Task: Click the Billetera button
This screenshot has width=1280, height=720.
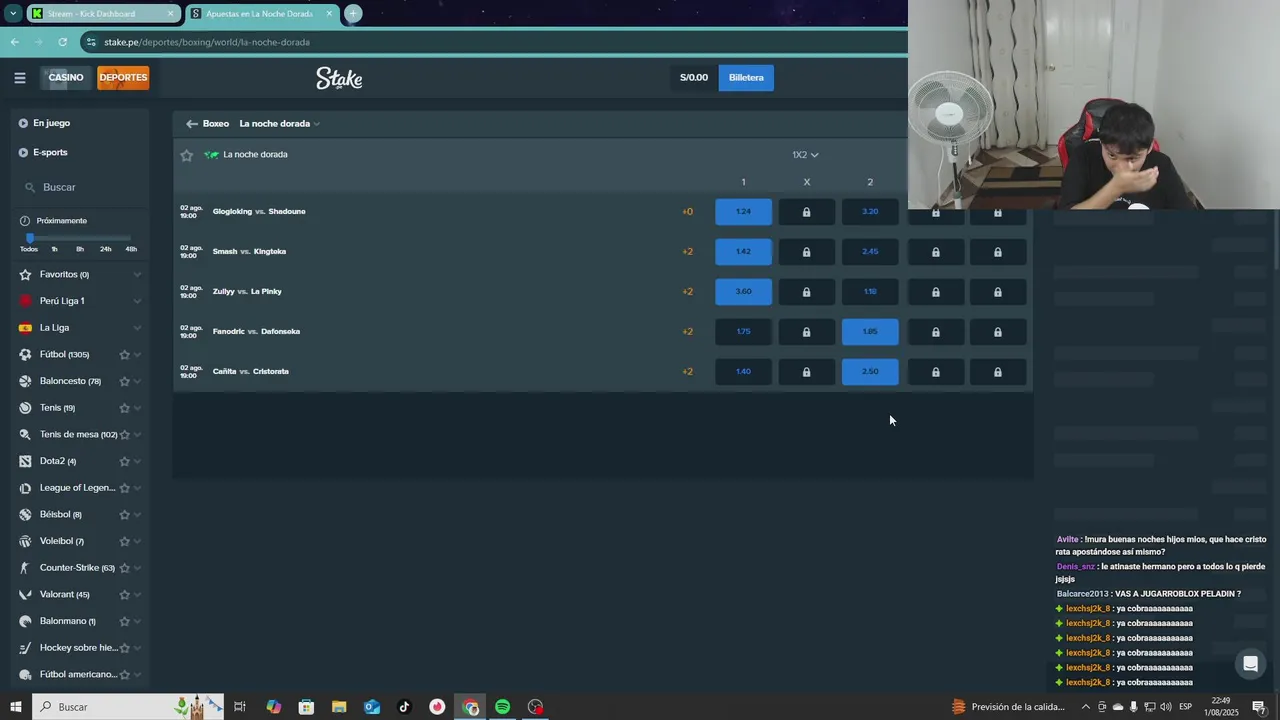Action: pos(746,78)
